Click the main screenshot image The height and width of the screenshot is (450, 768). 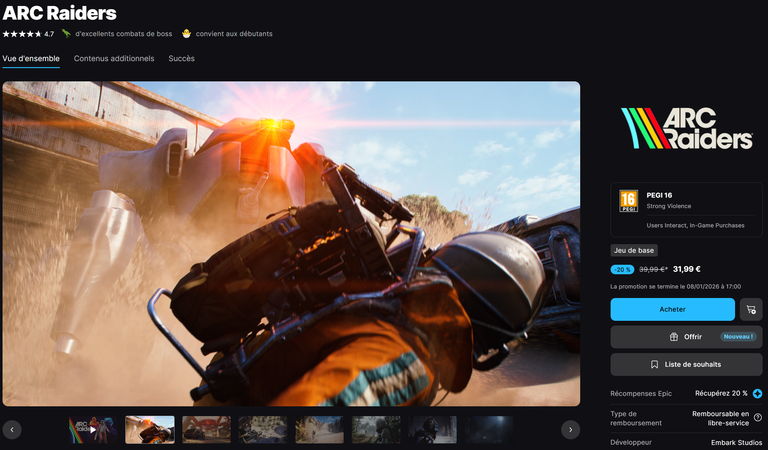291,243
